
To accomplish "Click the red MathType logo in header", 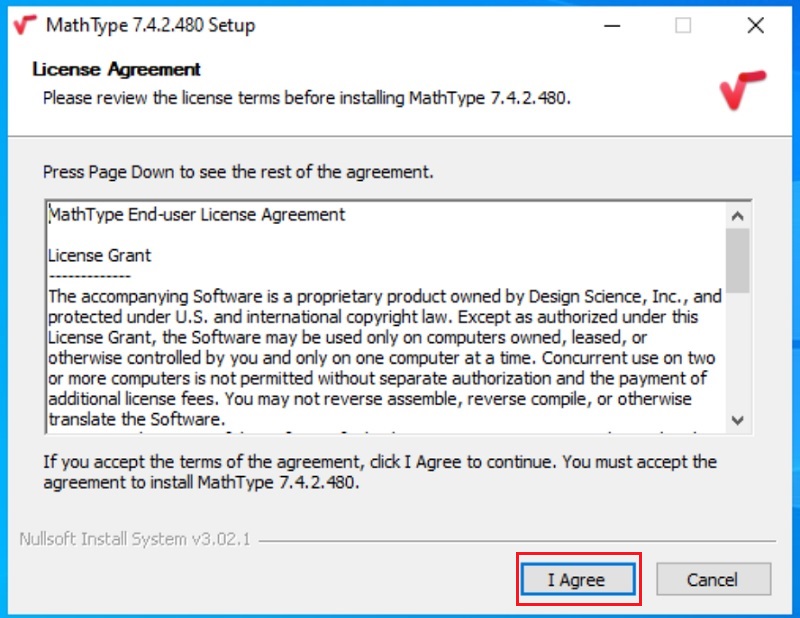I will pos(742,88).
